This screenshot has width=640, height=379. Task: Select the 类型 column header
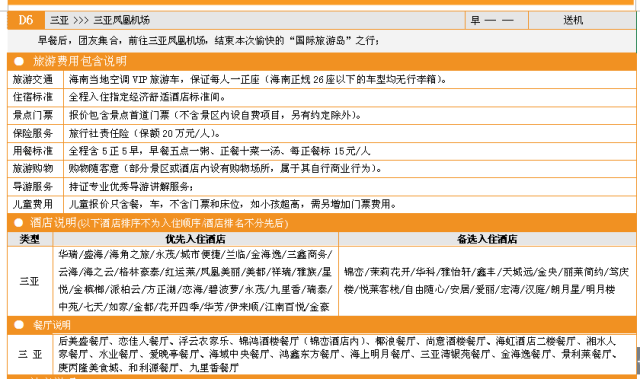coord(30,239)
